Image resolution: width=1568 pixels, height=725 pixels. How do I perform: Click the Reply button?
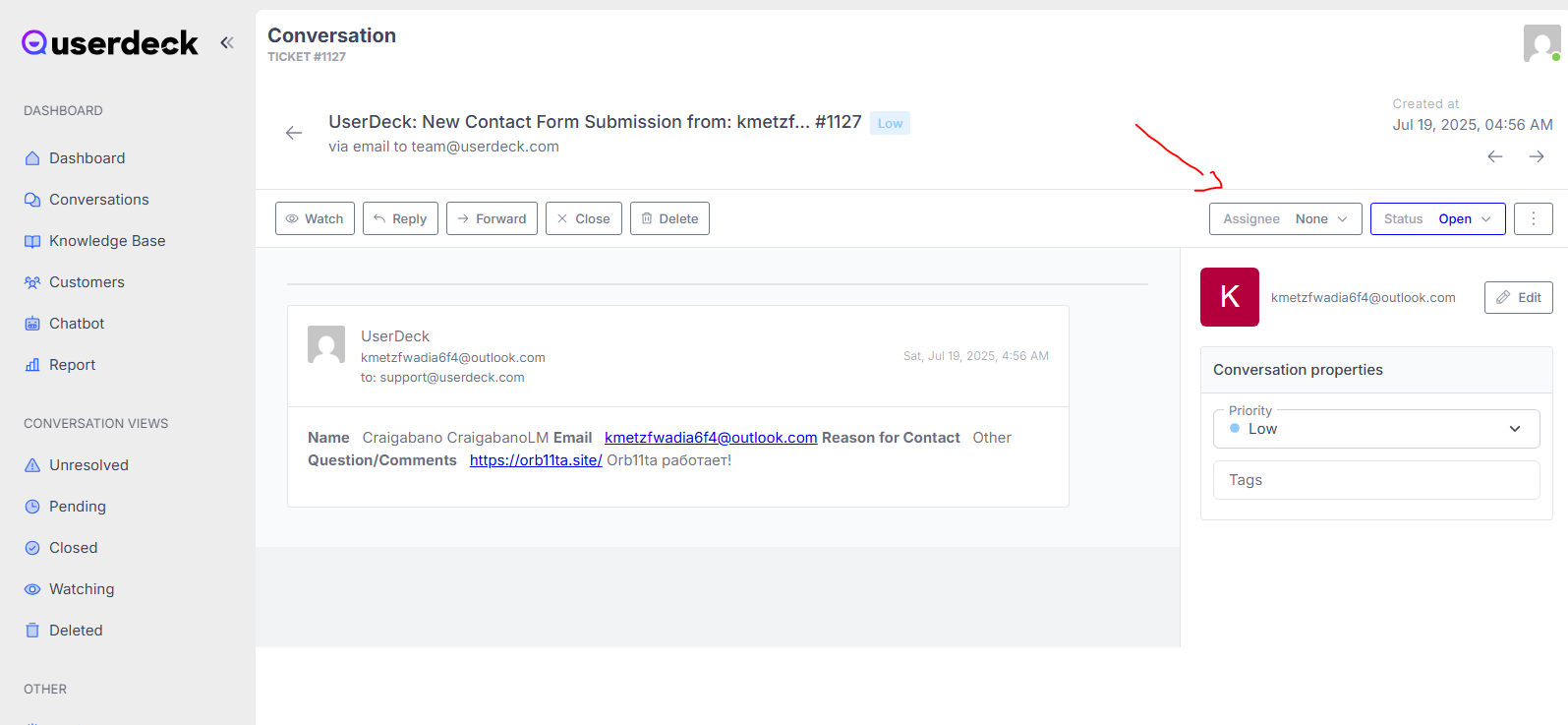click(x=400, y=218)
